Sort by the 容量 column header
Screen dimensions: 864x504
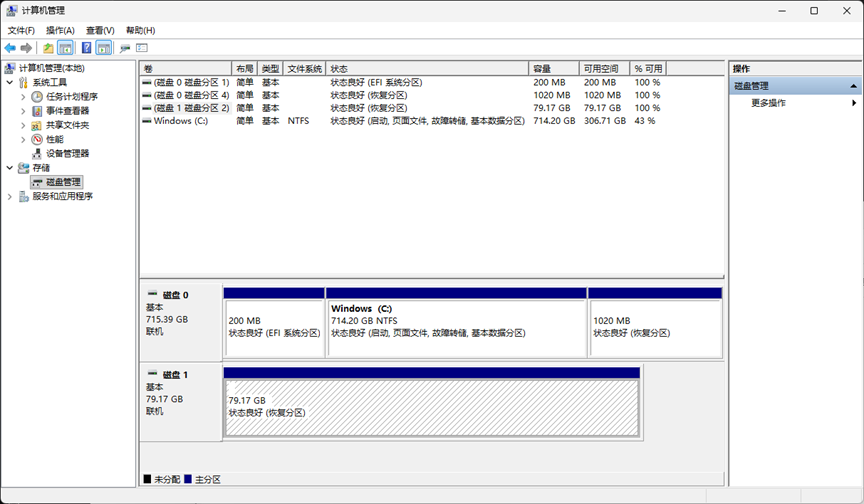point(554,69)
